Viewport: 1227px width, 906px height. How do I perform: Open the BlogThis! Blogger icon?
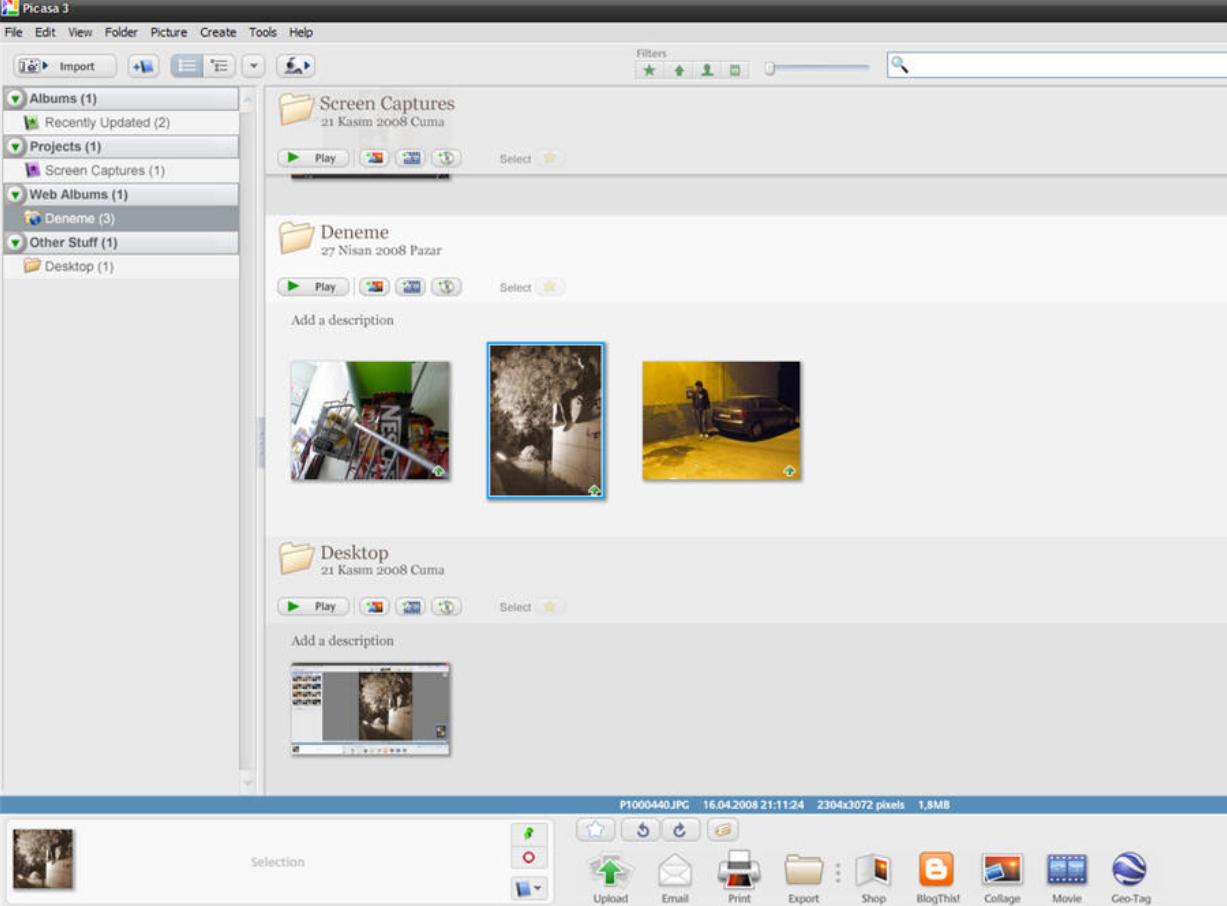click(935, 870)
